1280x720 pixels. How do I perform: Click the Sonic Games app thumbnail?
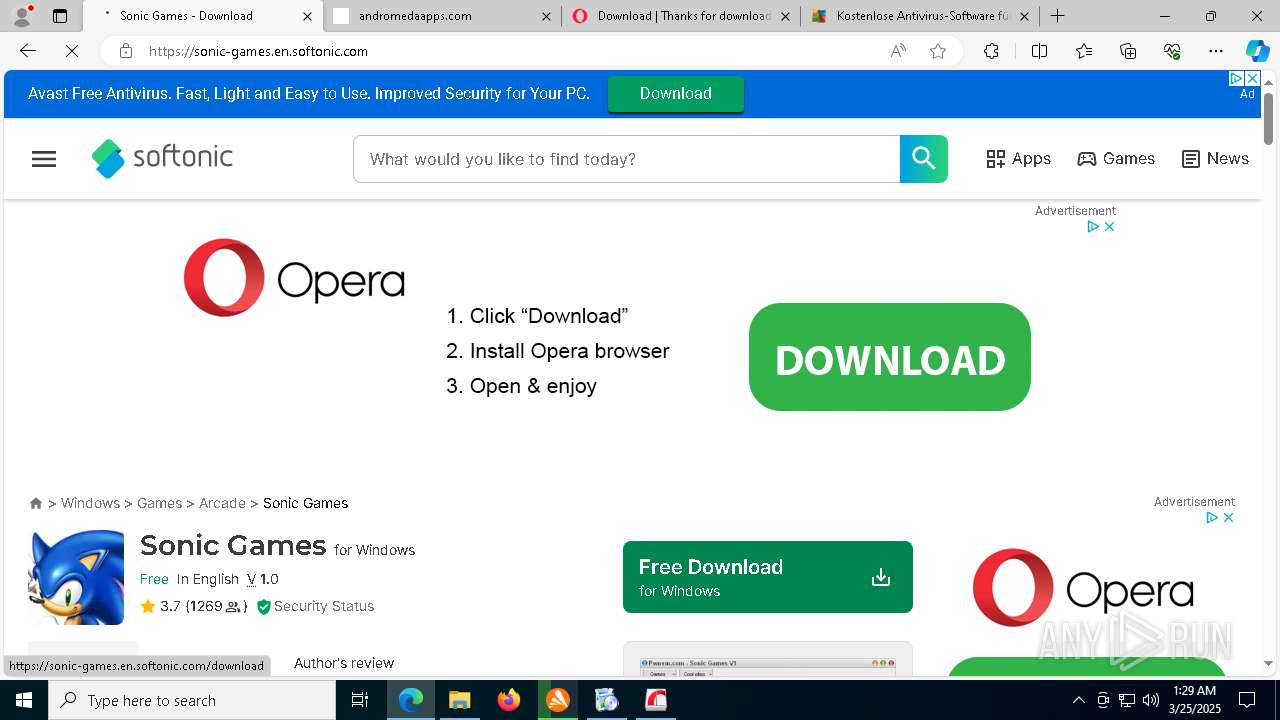77,577
